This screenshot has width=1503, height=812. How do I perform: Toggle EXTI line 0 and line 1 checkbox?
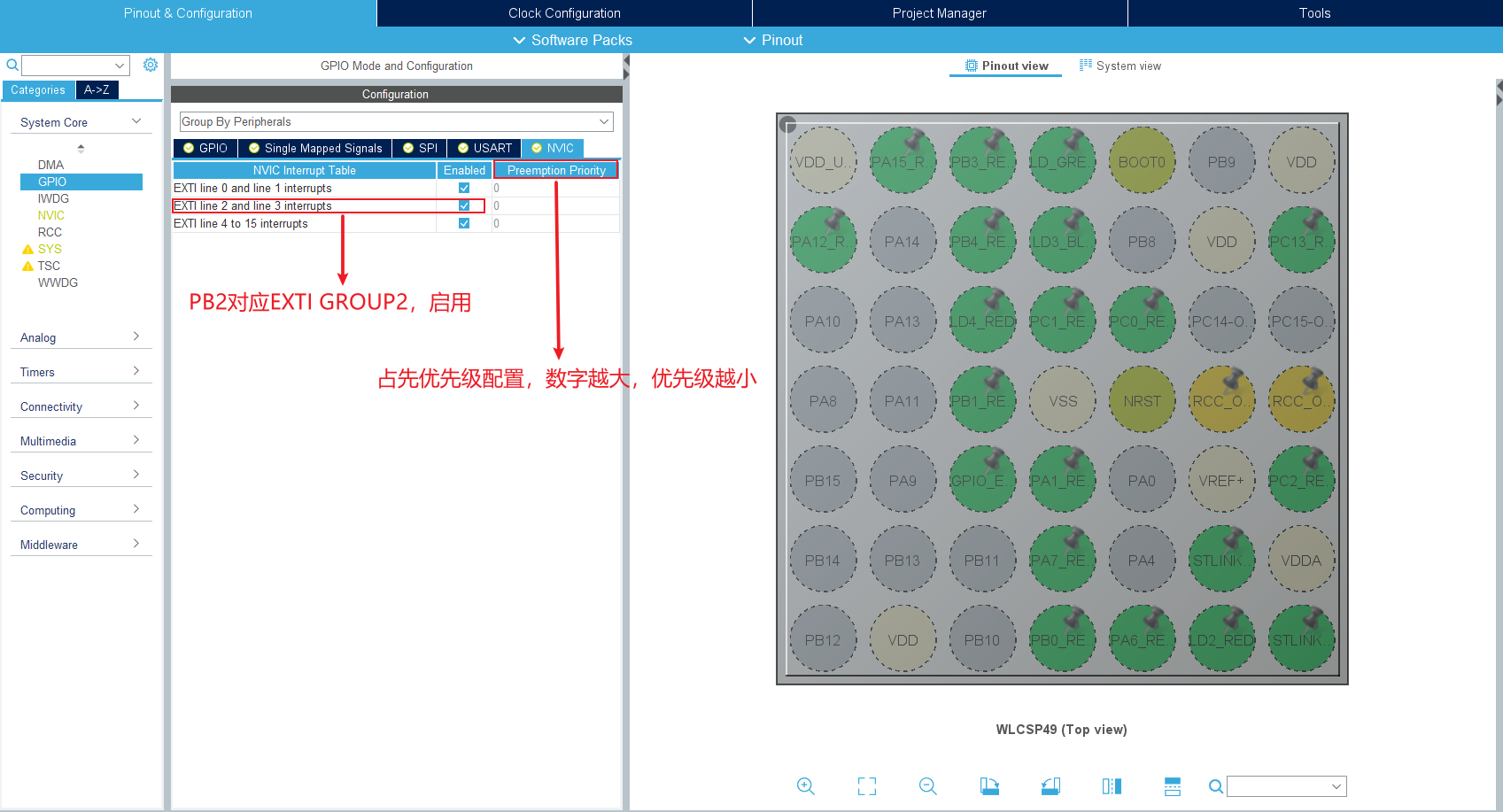(464, 188)
